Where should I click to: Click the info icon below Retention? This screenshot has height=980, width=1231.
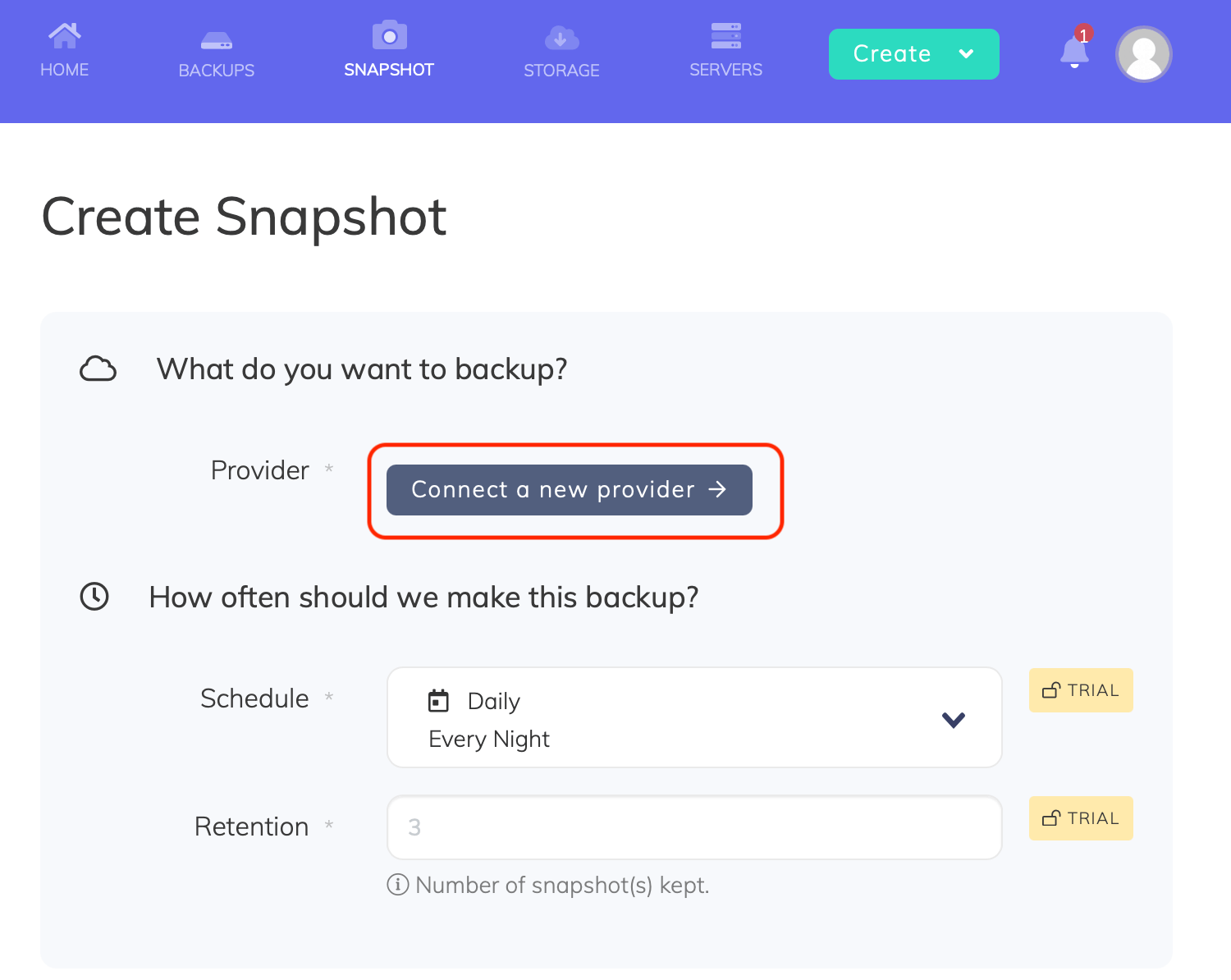(x=397, y=886)
